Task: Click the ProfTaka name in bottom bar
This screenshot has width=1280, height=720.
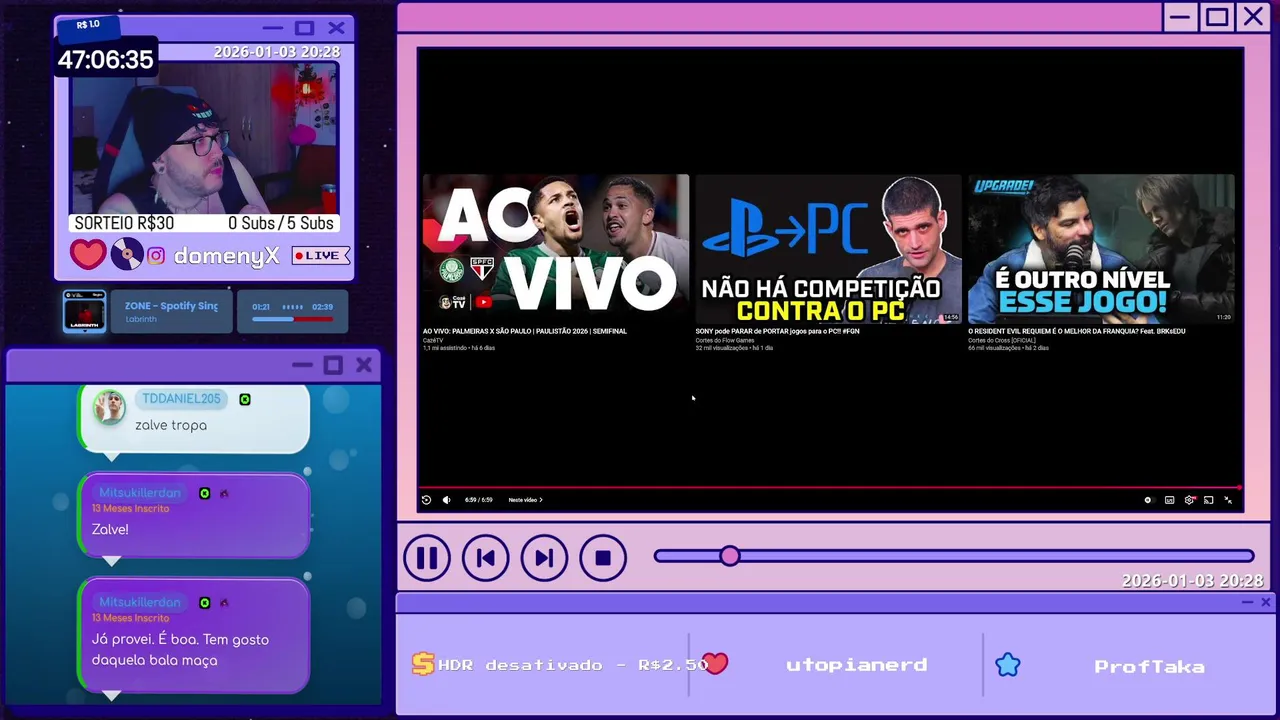Action: (1149, 667)
